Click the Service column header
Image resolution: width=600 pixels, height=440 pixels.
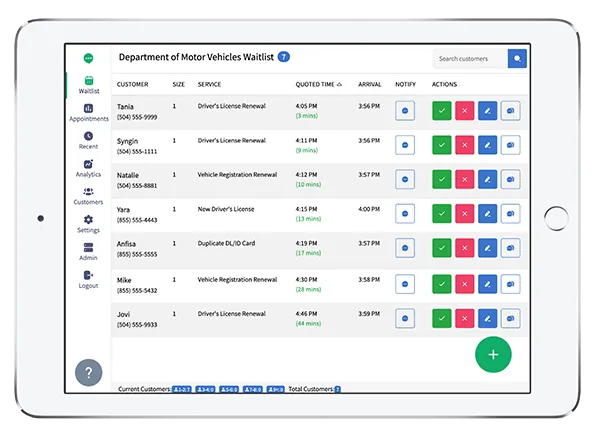pos(209,84)
